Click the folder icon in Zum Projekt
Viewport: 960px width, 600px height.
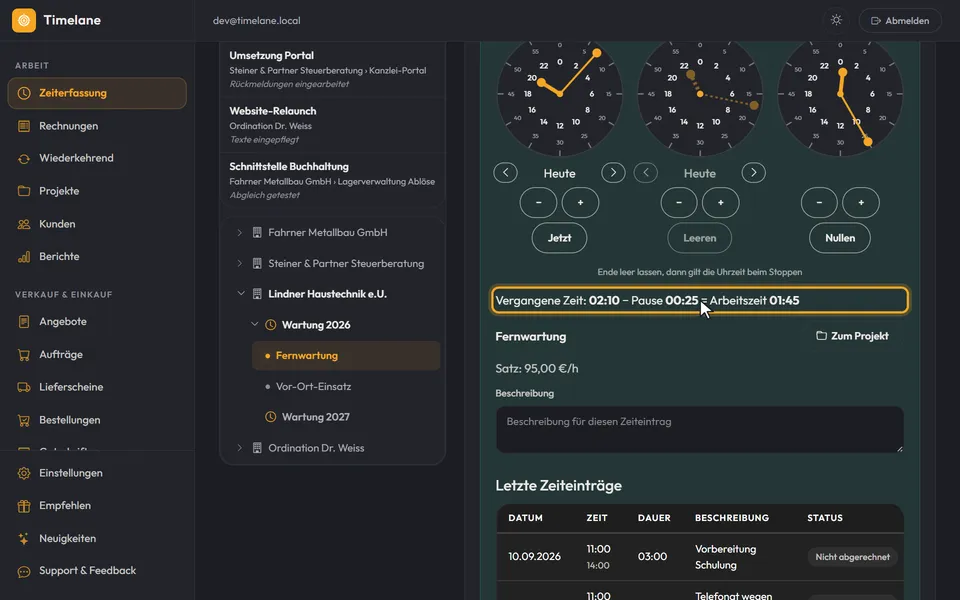pyautogui.click(x=821, y=336)
